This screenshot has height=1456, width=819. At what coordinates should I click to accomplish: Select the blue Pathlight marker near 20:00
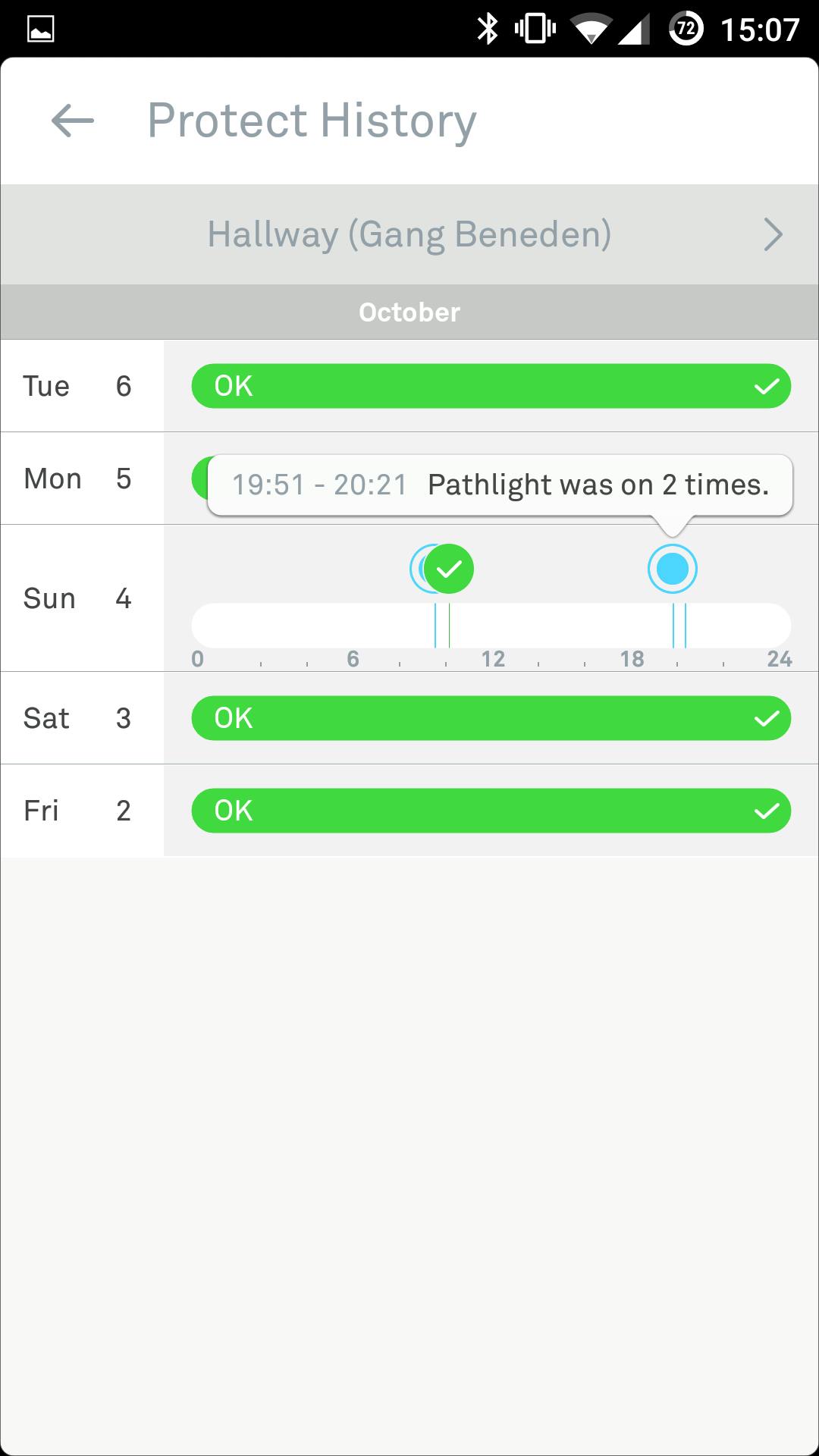(x=672, y=569)
